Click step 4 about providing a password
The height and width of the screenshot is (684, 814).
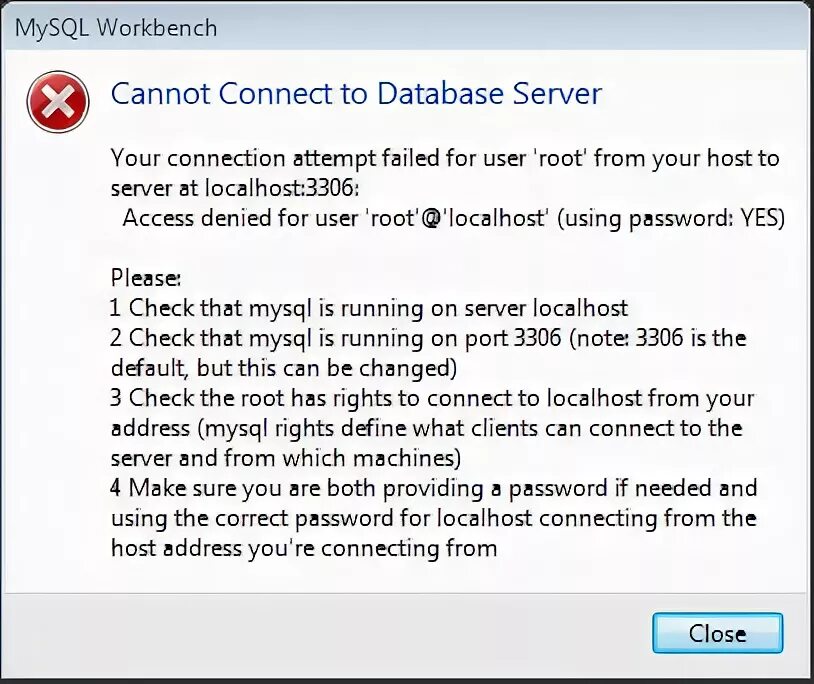pos(434,488)
